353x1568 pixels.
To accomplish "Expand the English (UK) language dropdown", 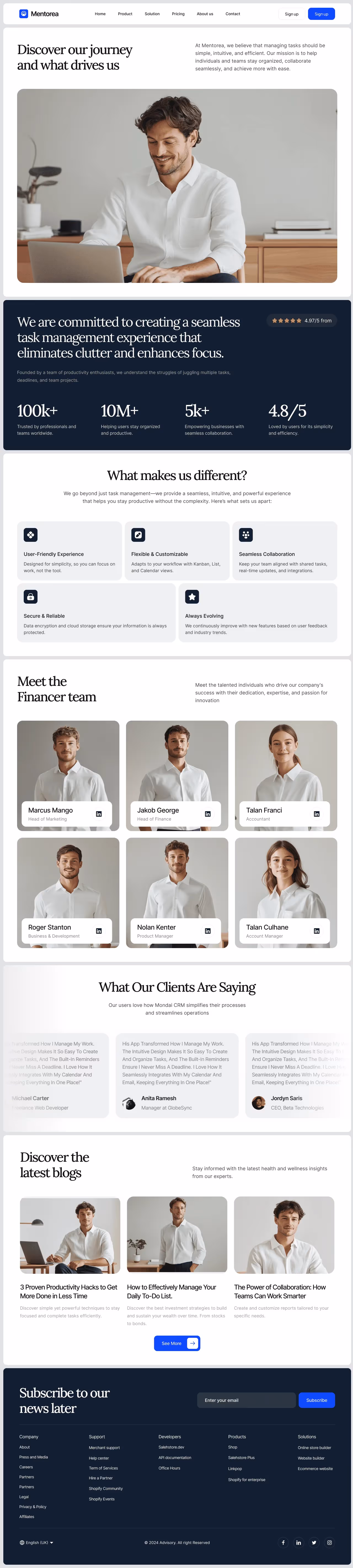I will 36,1542.
